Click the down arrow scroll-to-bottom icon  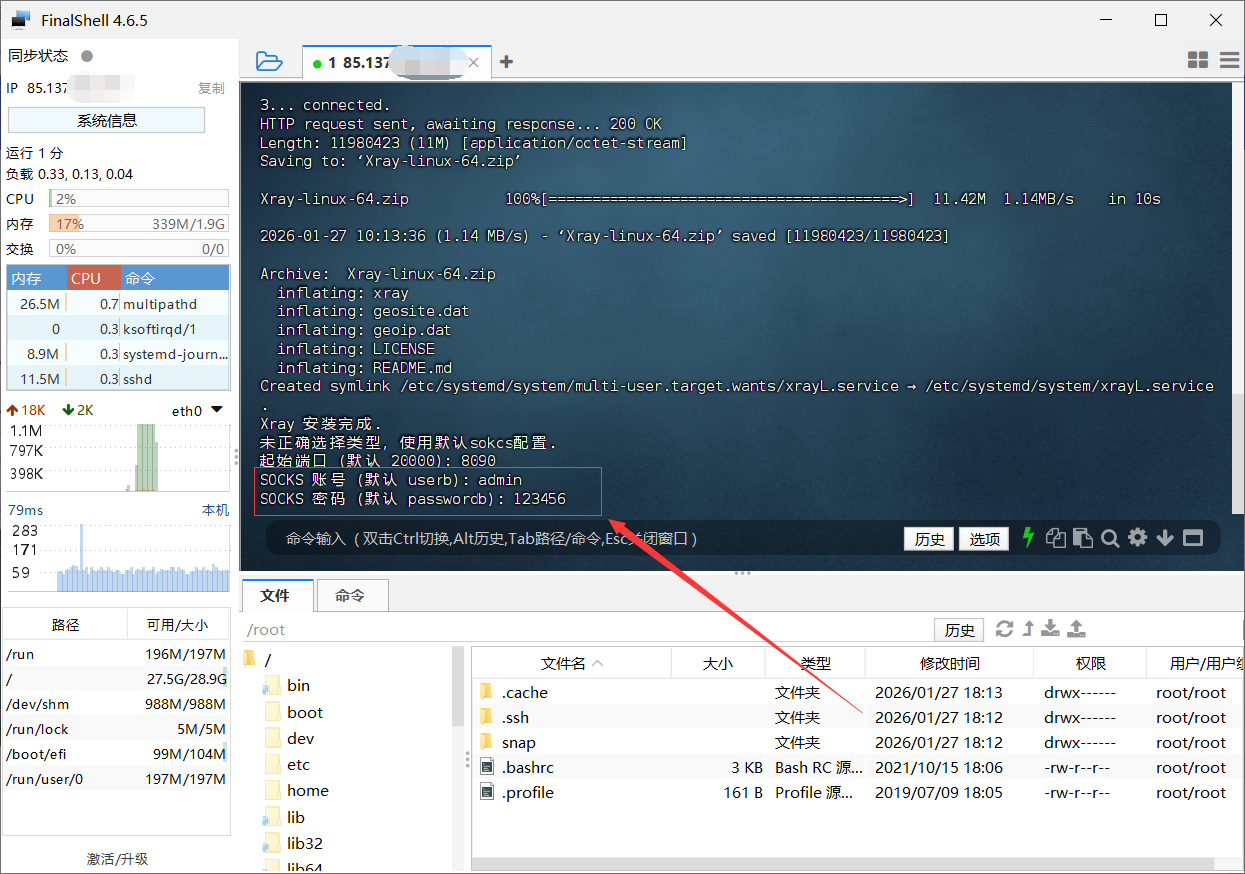pos(1165,538)
